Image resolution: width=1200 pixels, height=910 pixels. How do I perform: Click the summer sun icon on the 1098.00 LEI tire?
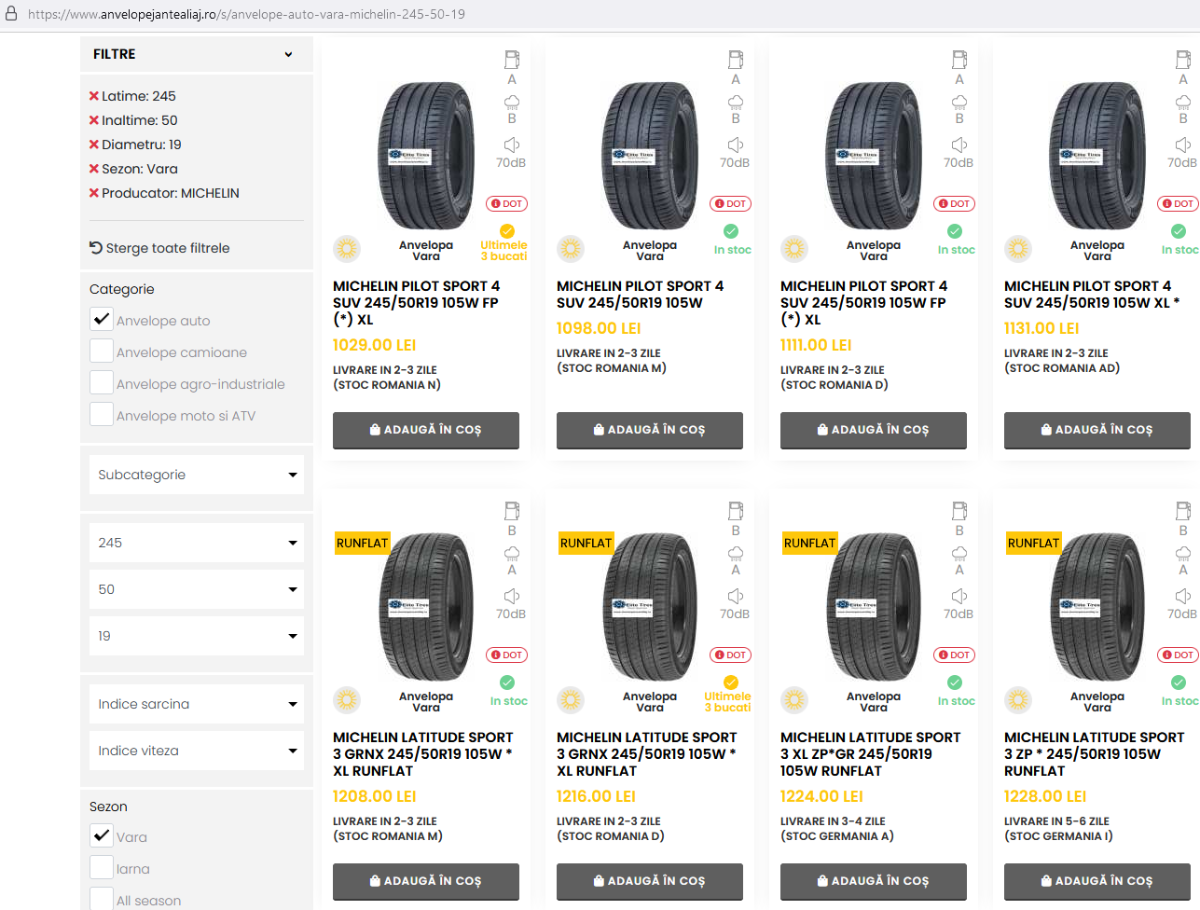tap(570, 249)
